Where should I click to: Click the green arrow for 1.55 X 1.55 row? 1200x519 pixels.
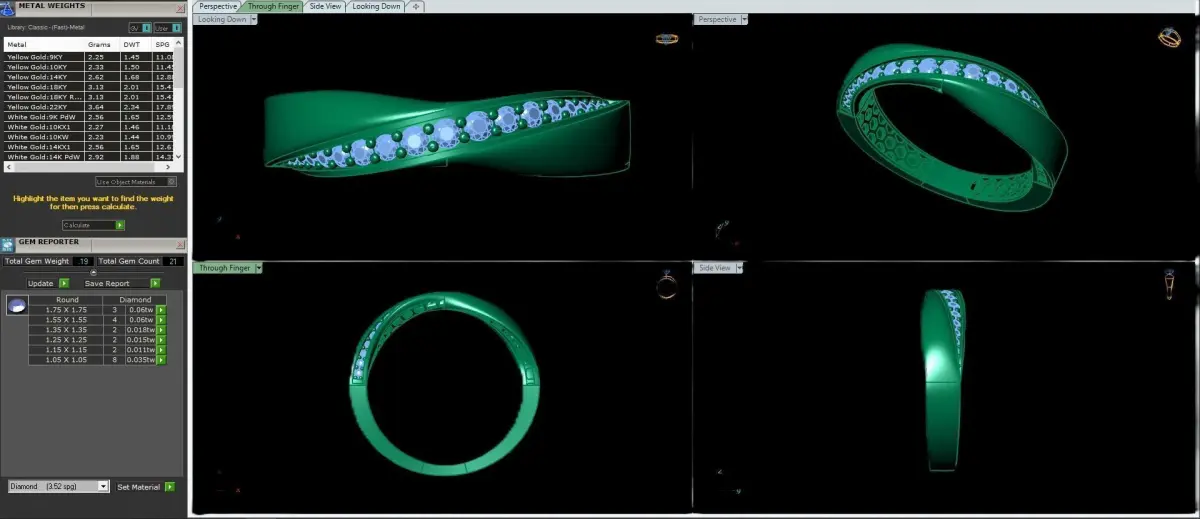point(160,320)
